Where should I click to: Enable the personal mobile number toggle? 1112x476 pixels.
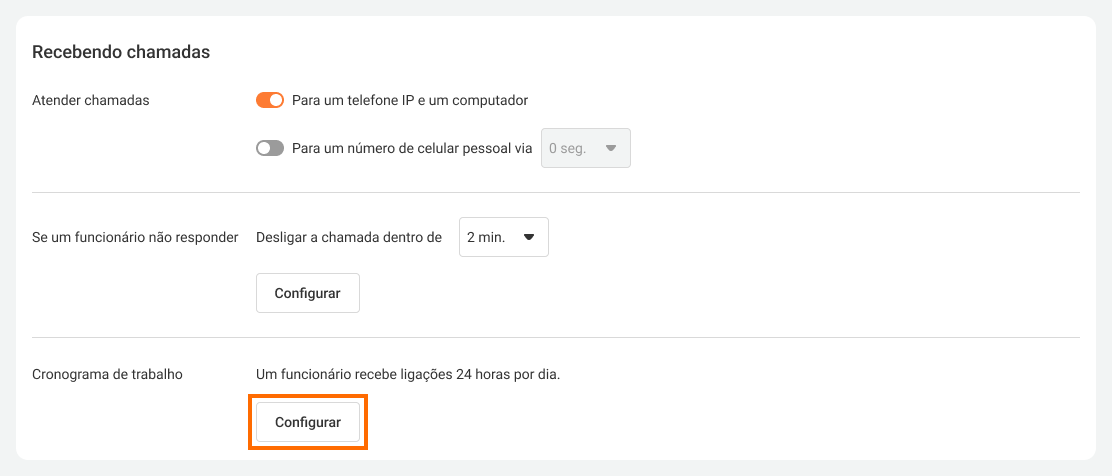(x=270, y=148)
